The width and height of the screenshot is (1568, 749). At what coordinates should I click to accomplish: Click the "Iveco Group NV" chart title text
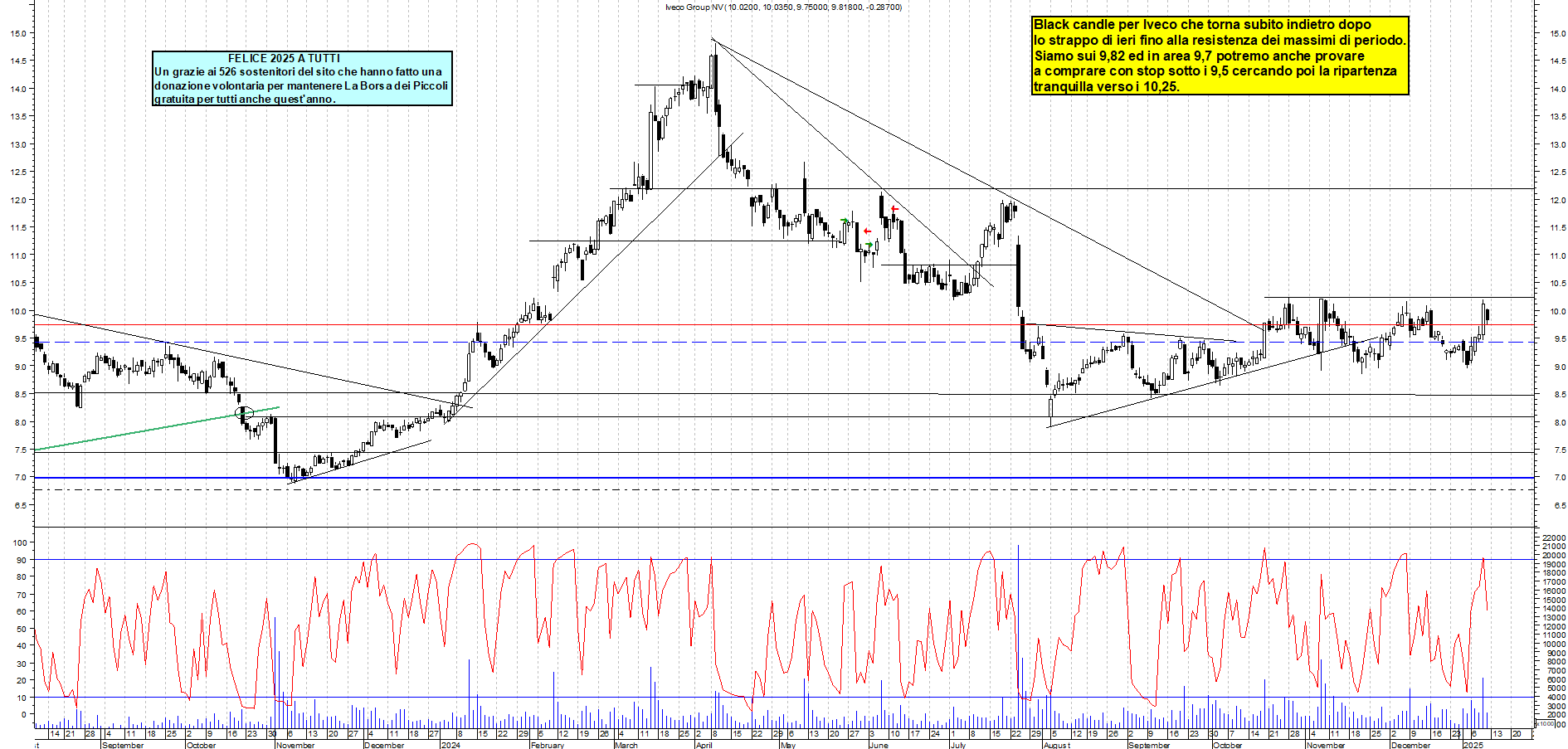point(694,7)
